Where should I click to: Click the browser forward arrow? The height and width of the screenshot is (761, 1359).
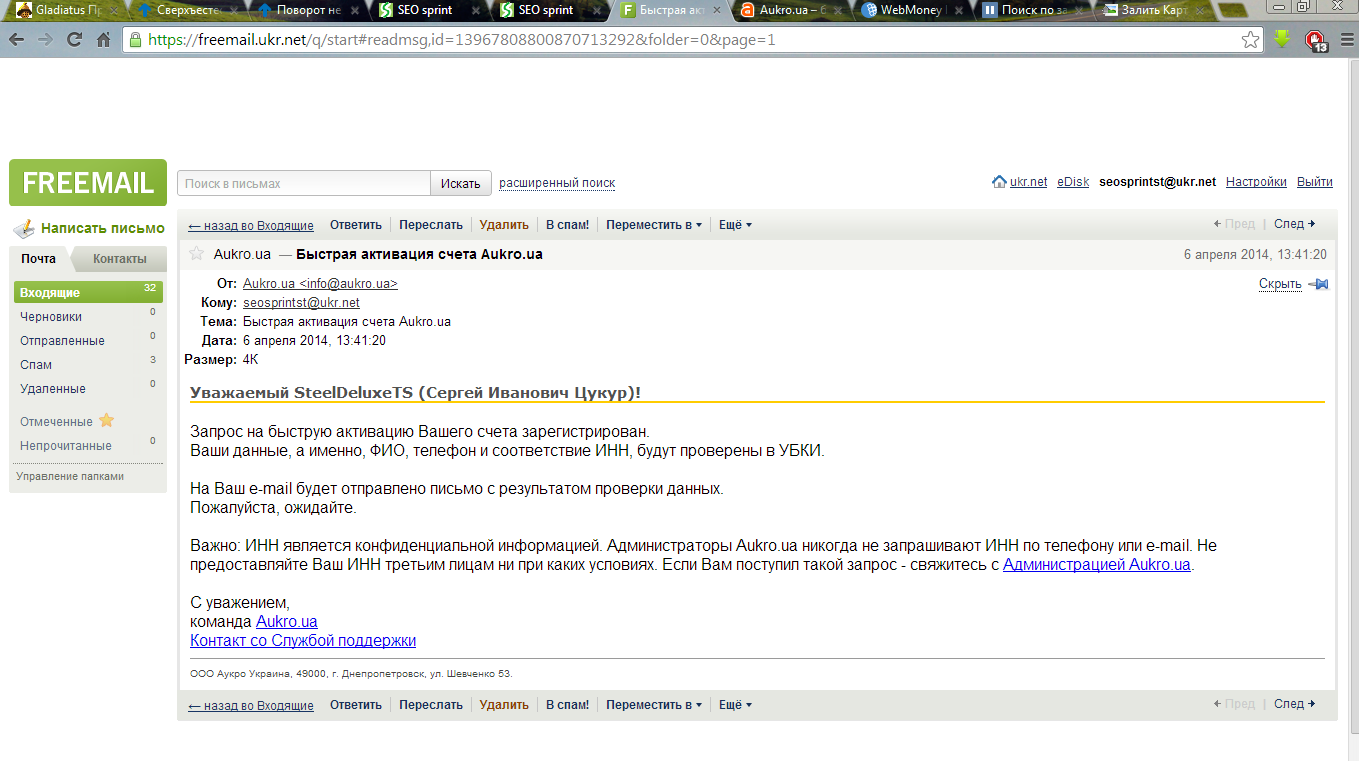tap(45, 41)
